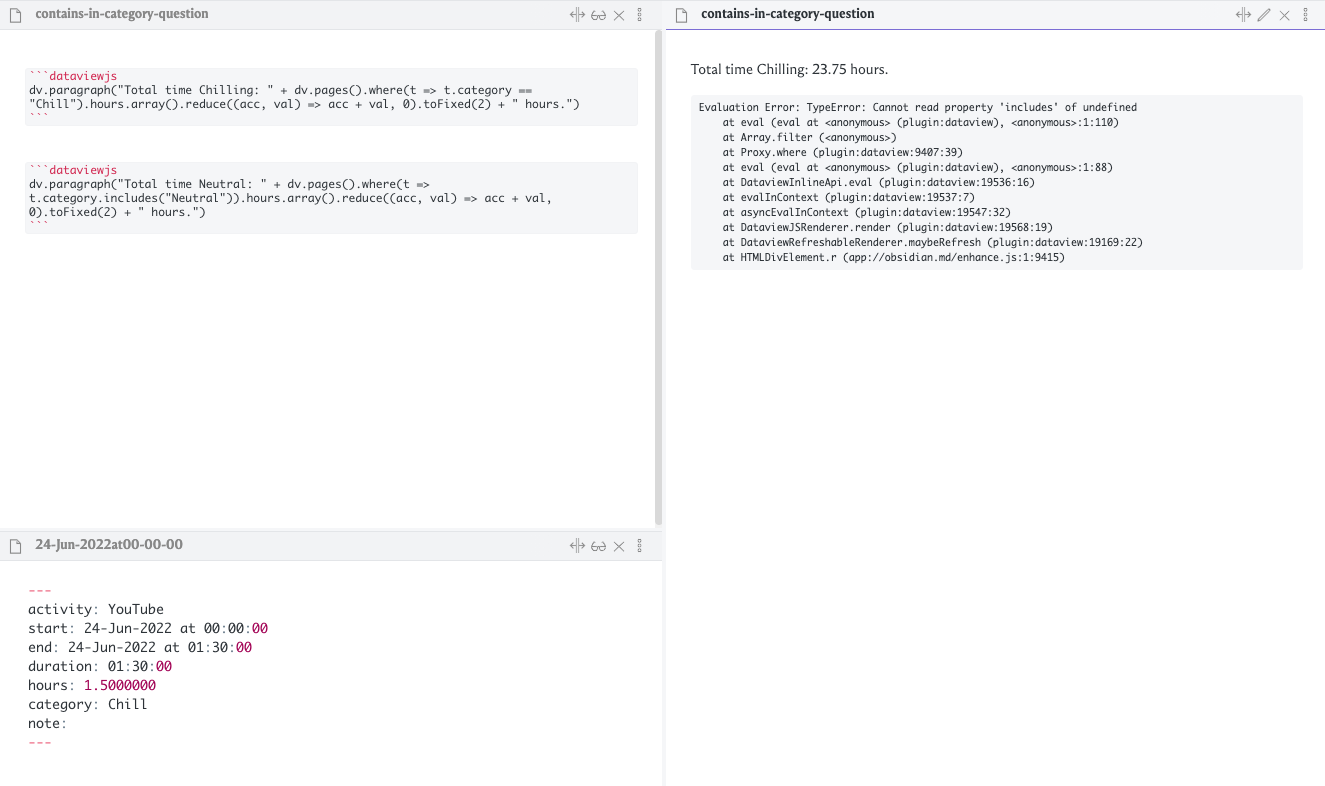
Task: Open more options of 24-Jun-2022at00-00-00 pane
Action: pos(640,546)
